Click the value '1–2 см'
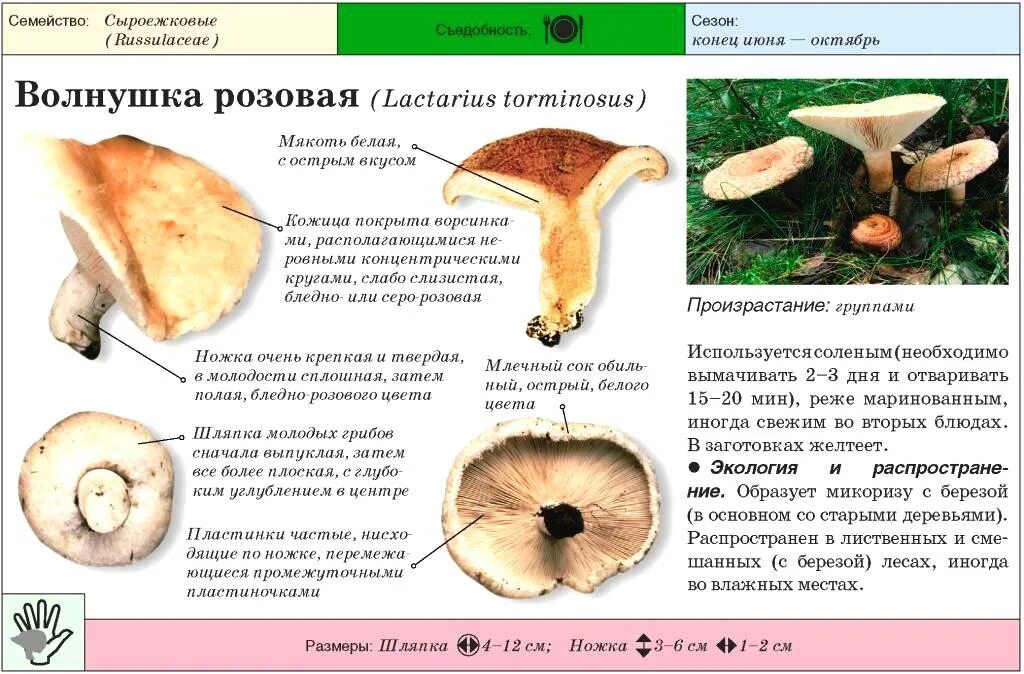This screenshot has height=674, width=1024. click(x=765, y=646)
